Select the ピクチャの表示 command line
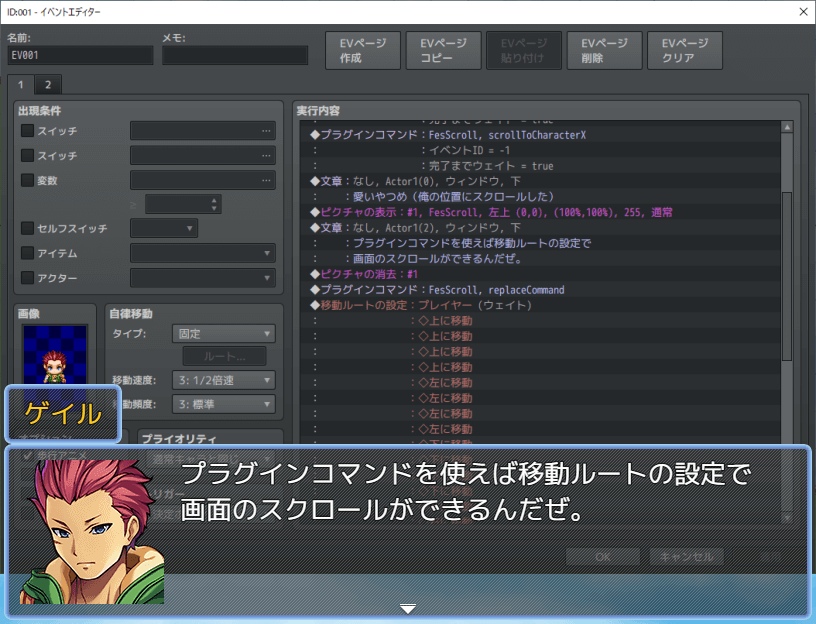Viewport: 816px width, 624px height. click(x=540, y=212)
